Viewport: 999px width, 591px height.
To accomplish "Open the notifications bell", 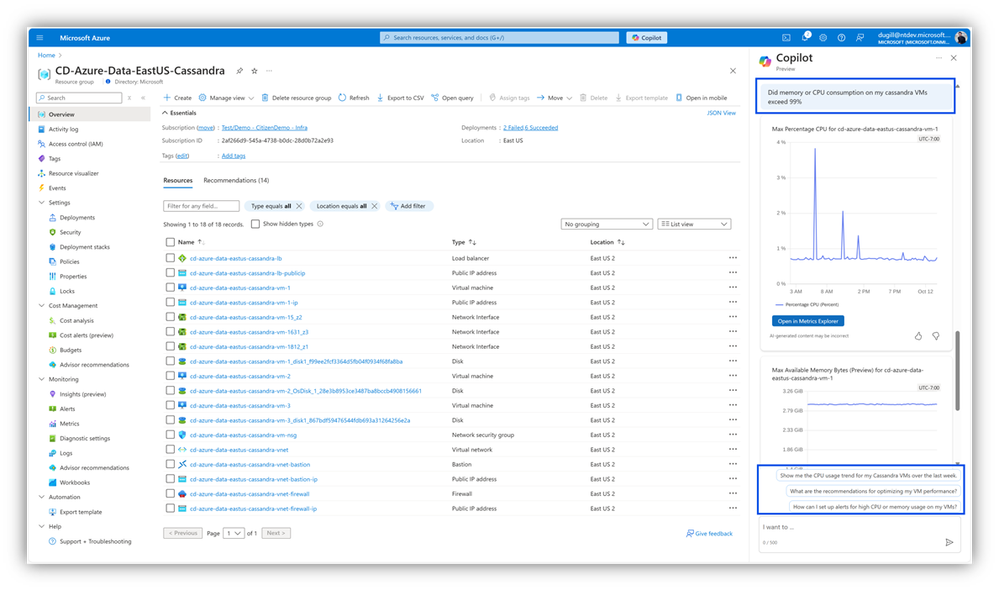I will (x=805, y=37).
